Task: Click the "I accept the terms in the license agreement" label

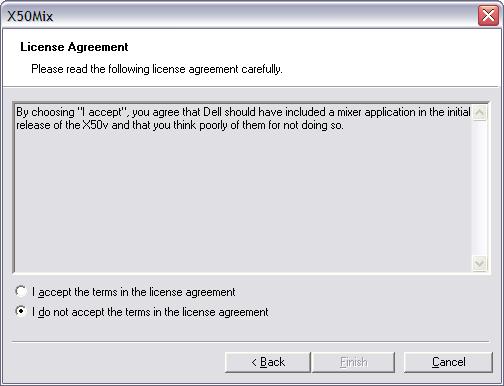Action: (x=134, y=292)
